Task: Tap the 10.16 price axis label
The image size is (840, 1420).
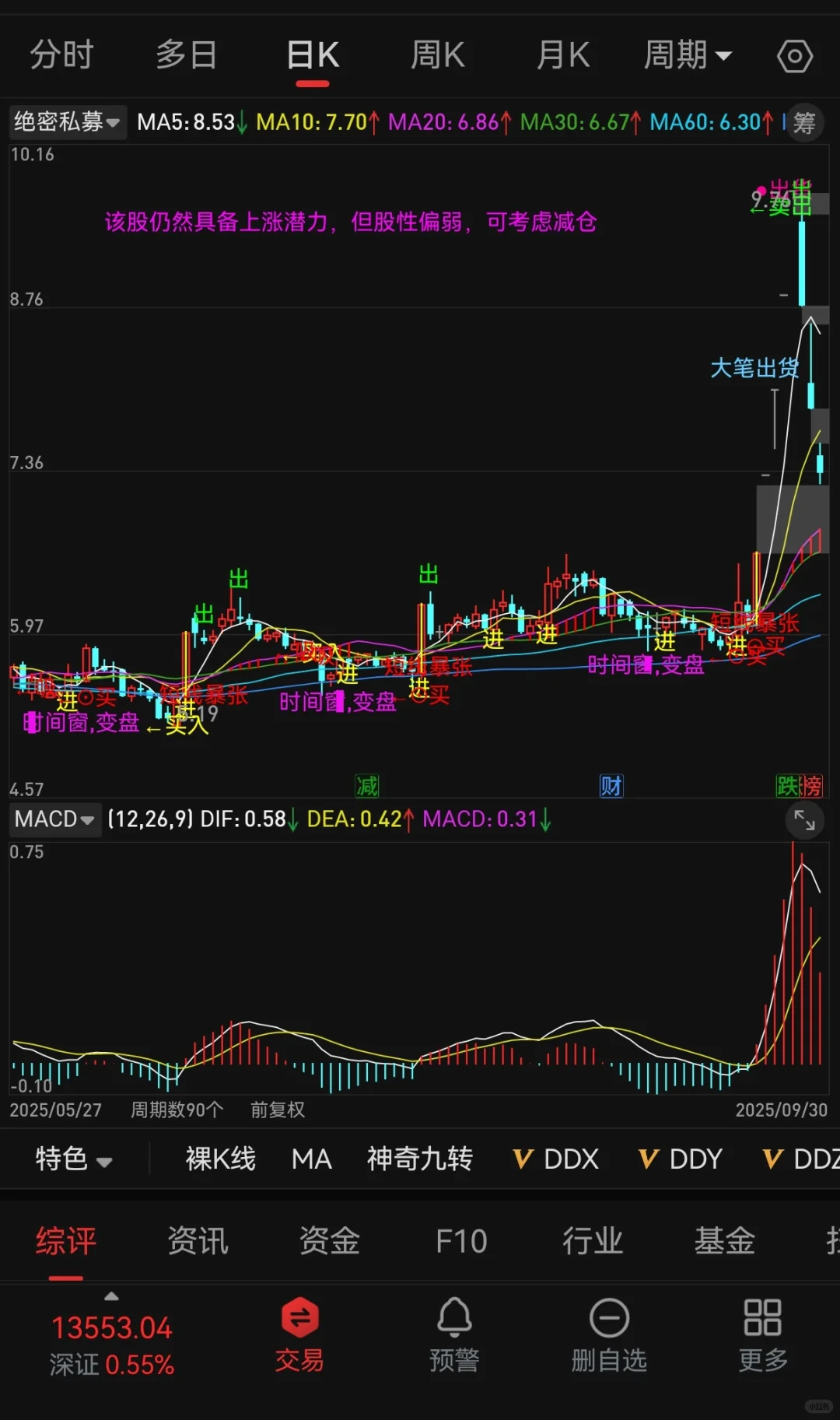Action: tap(32, 154)
